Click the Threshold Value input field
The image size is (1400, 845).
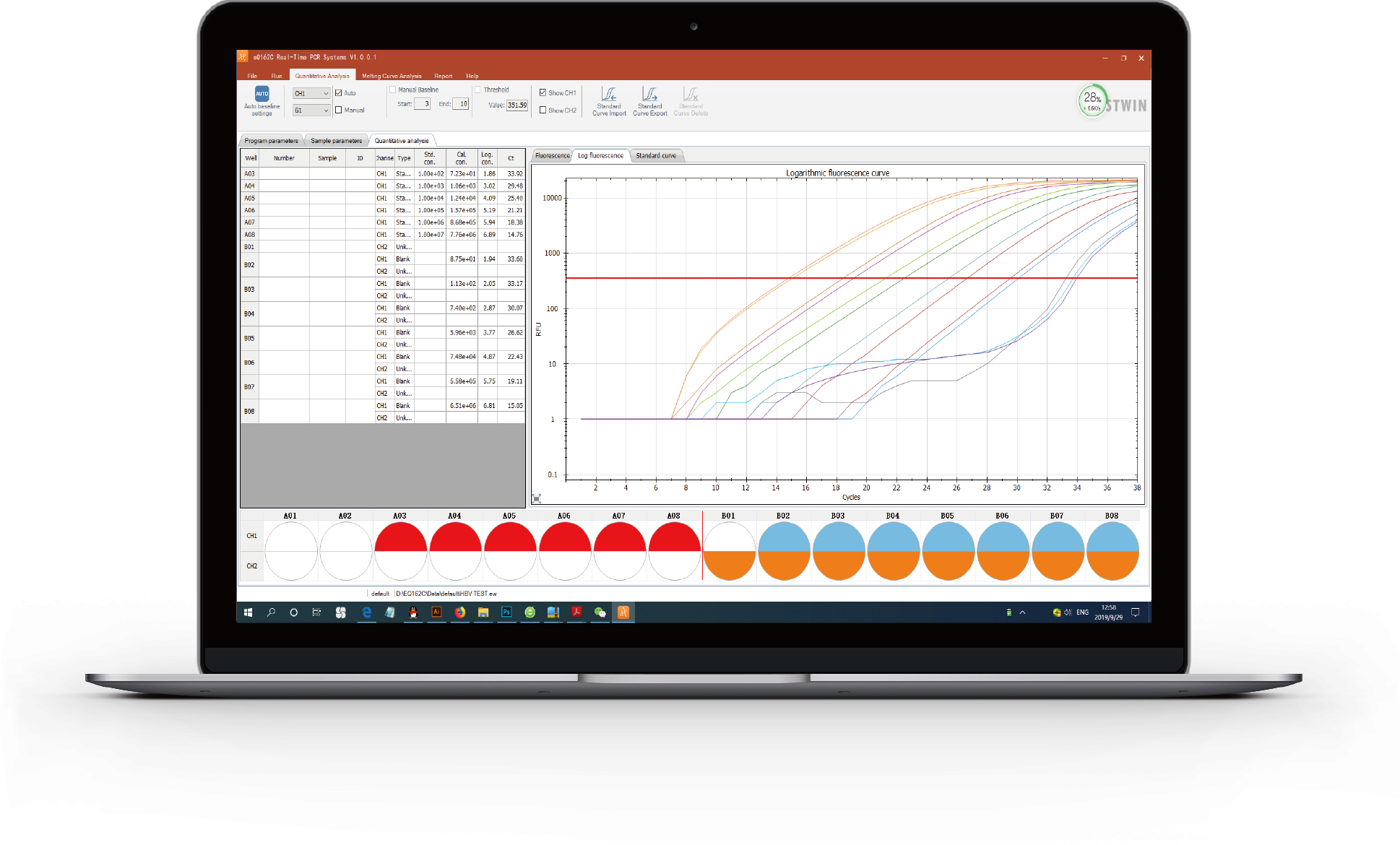[x=517, y=105]
